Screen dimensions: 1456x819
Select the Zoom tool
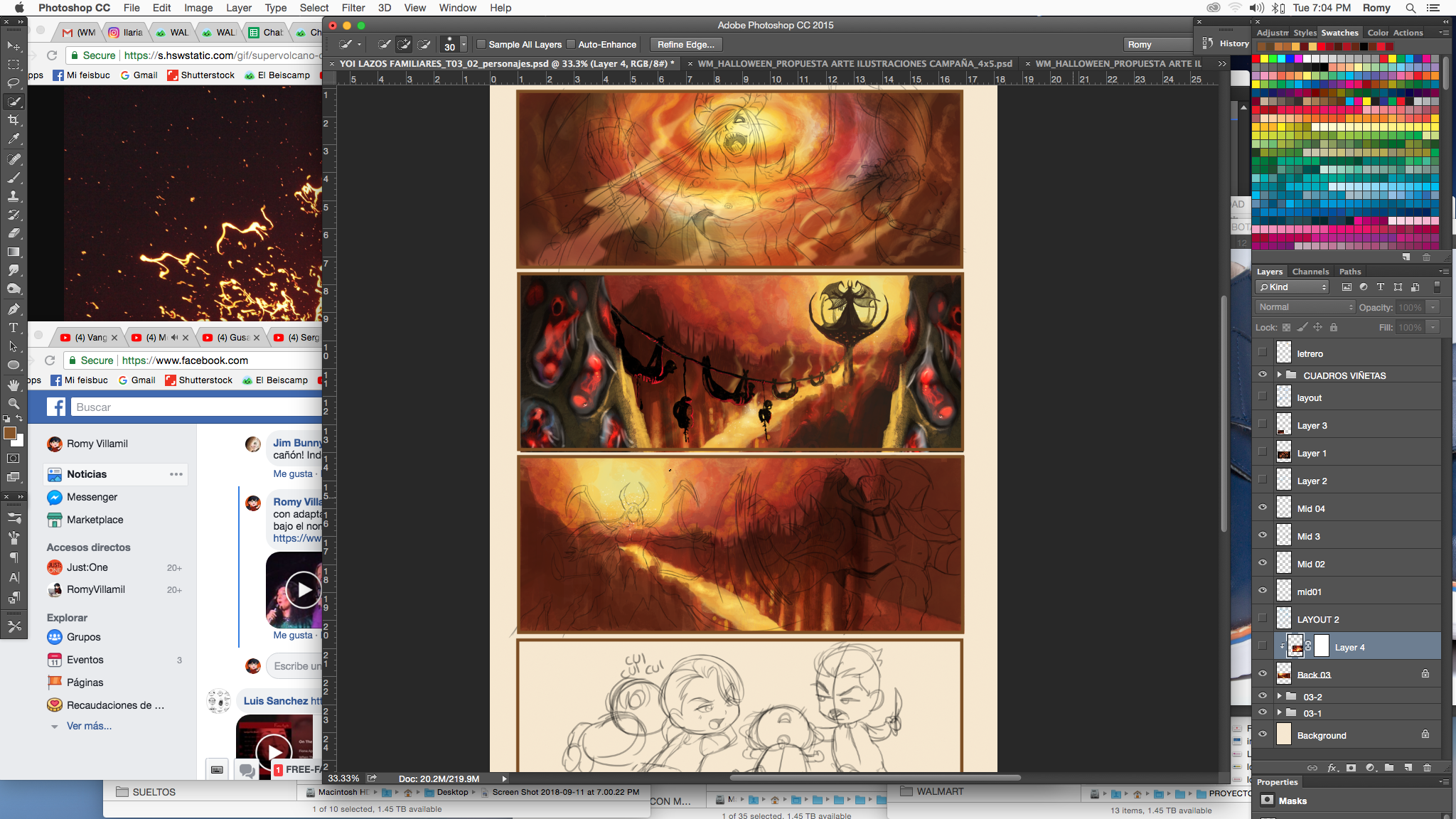(x=13, y=403)
